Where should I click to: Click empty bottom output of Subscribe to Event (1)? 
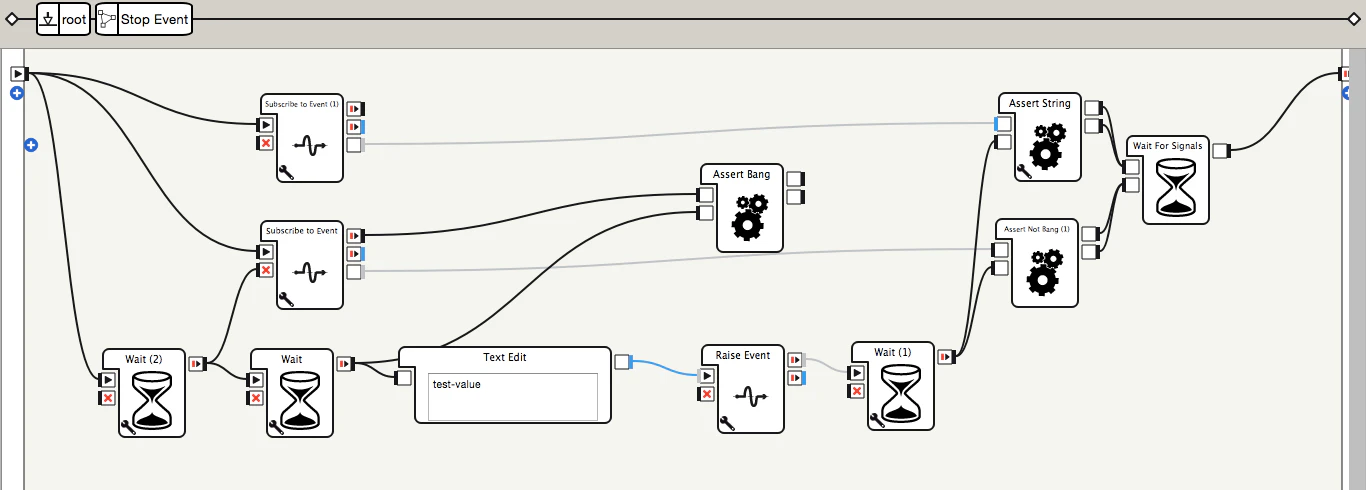(354, 145)
